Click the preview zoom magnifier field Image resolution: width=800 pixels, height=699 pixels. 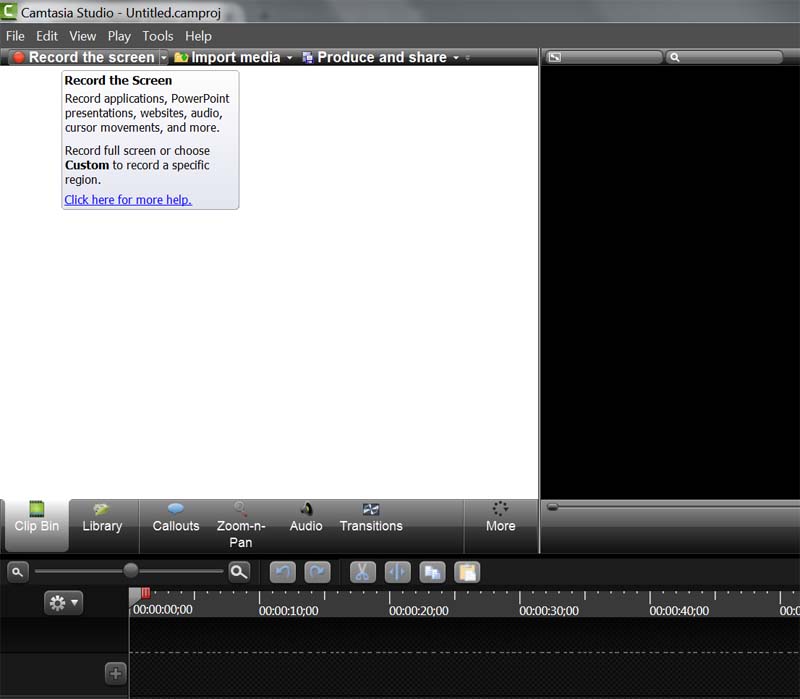click(x=724, y=57)
